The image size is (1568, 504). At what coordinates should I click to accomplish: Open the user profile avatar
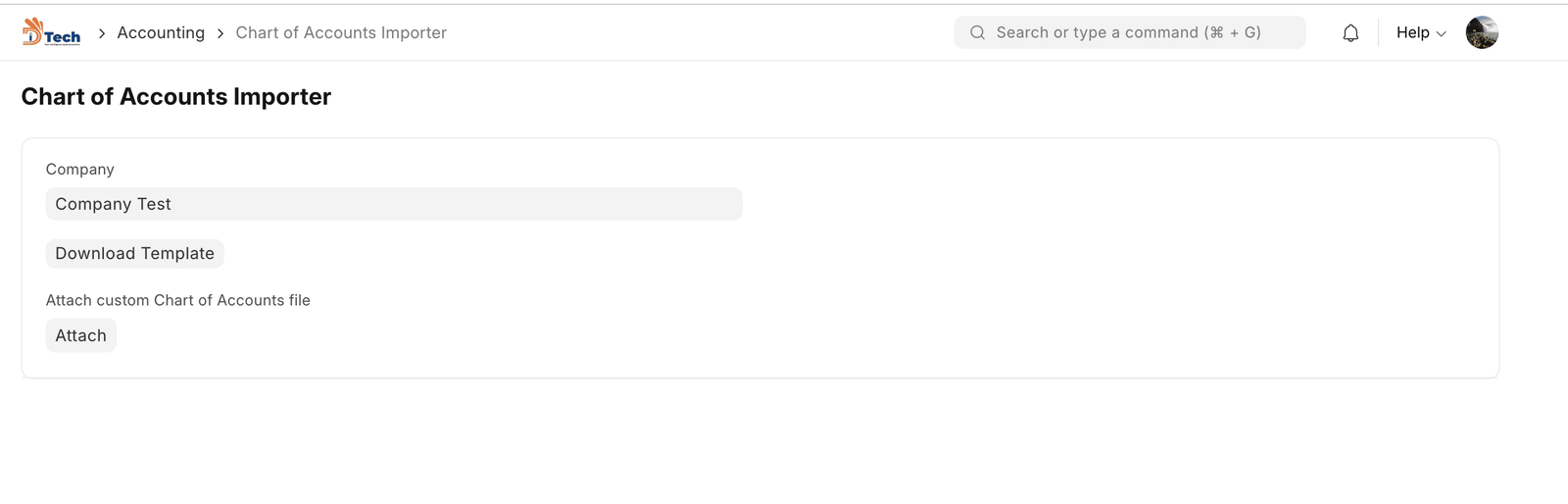pyautogui.click(x=1481, y=32)
